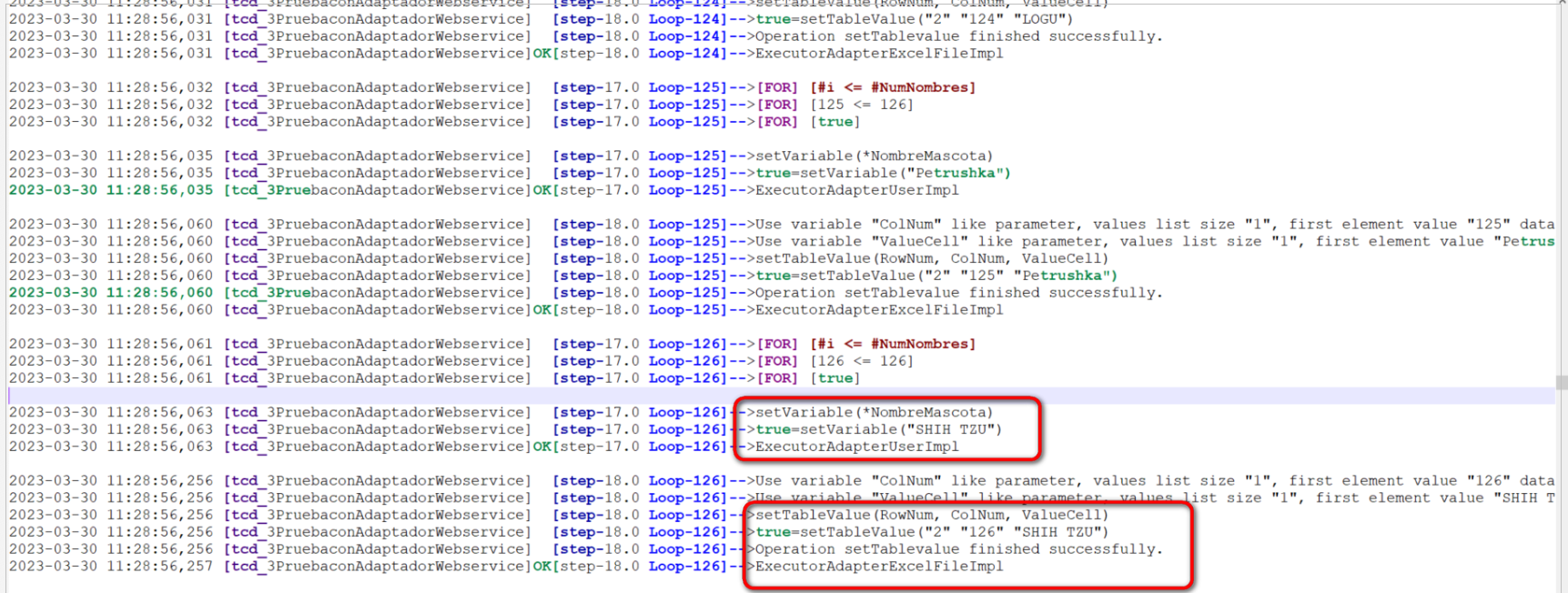Click Loop-126 "Operation setTablevalue finished successfully" message

[x=958, y=549]
